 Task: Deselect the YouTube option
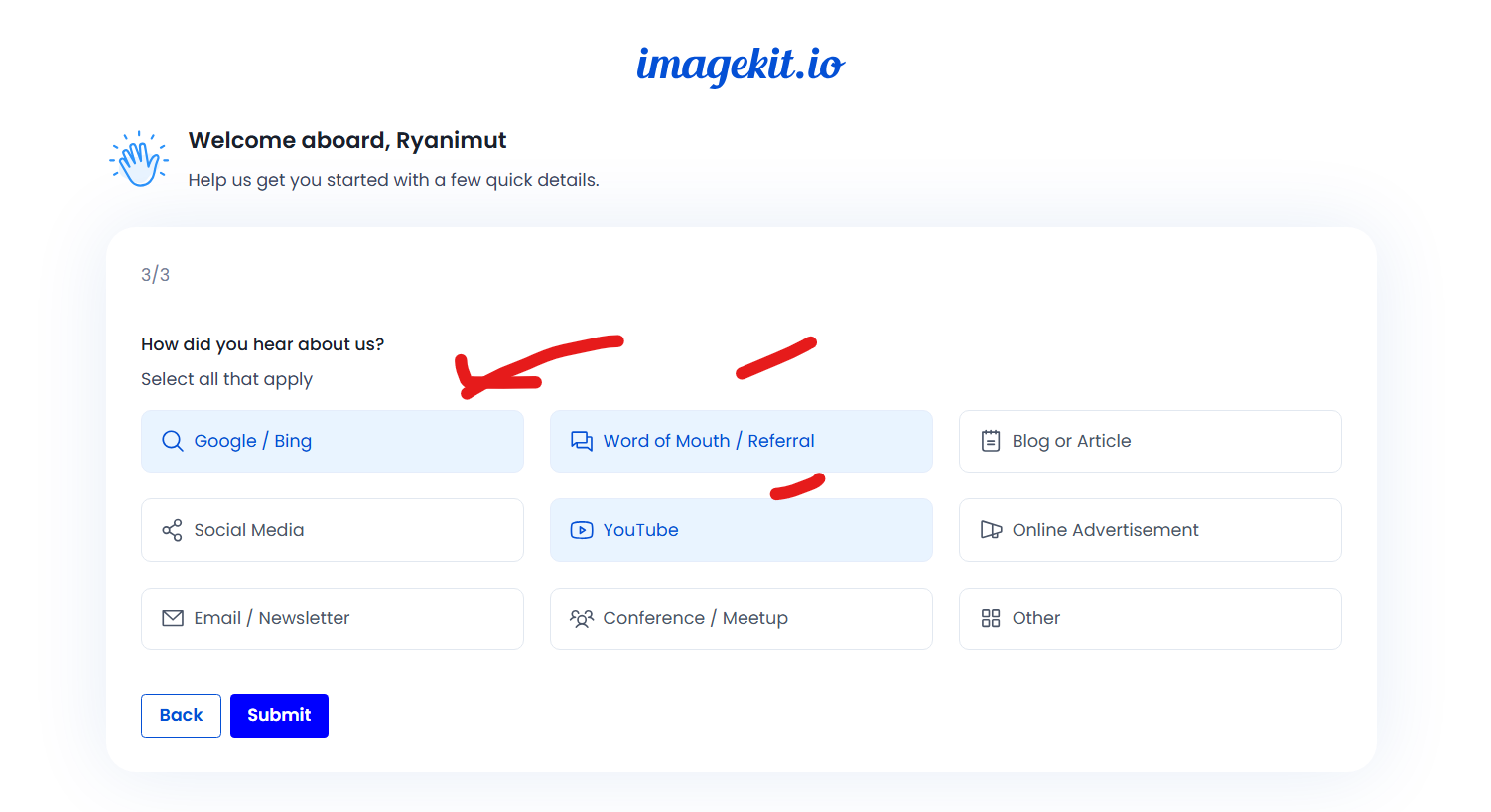[x=741, y=529]
